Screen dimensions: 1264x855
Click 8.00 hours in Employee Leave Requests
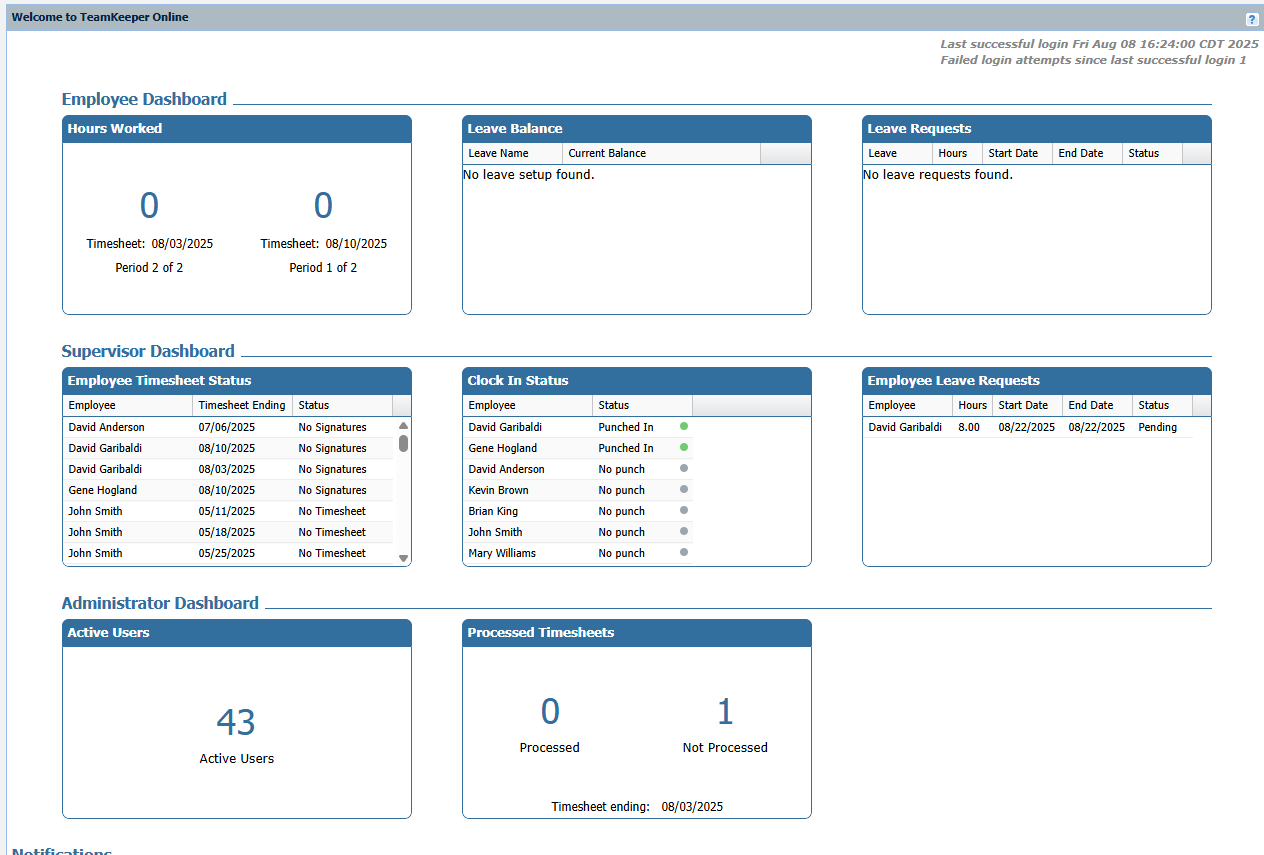coord(969,427)
